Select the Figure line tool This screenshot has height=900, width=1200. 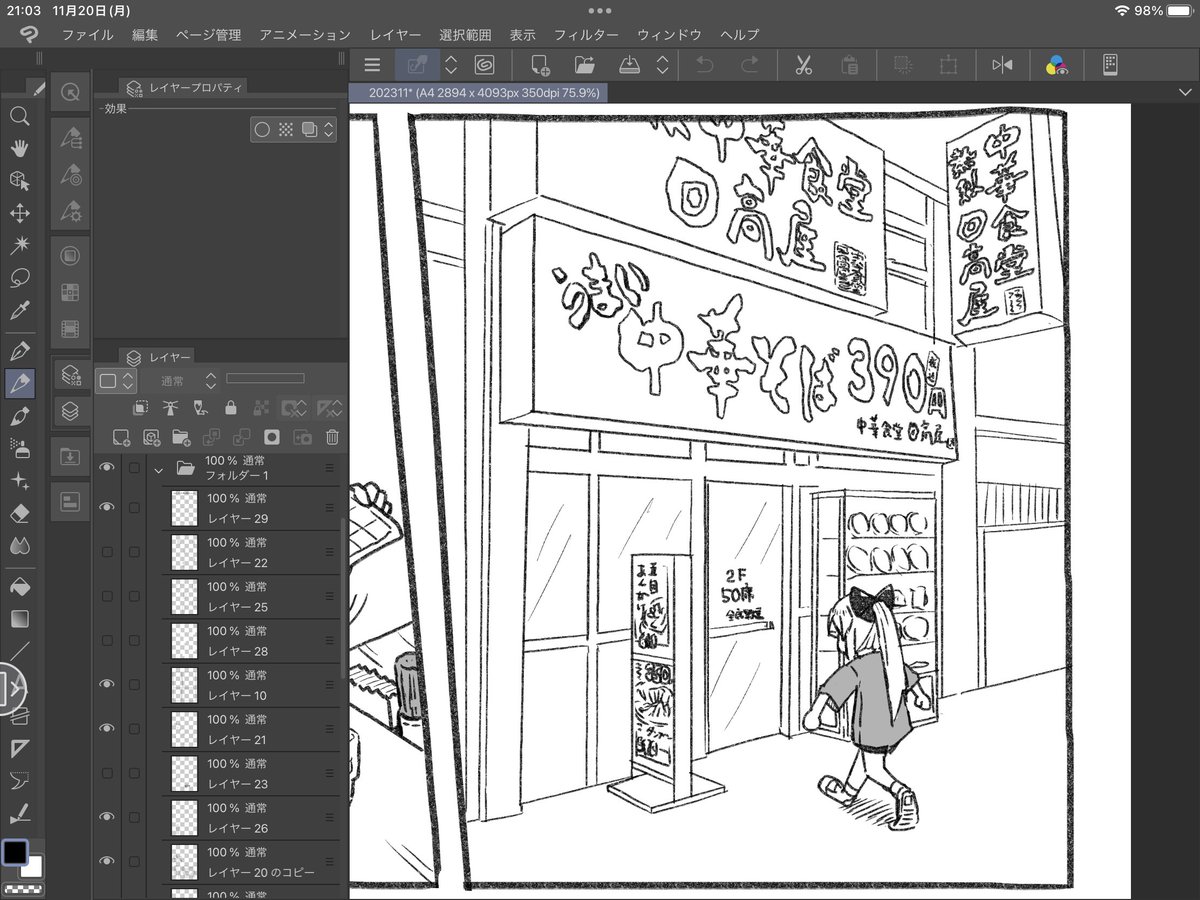tap(19, 651)
